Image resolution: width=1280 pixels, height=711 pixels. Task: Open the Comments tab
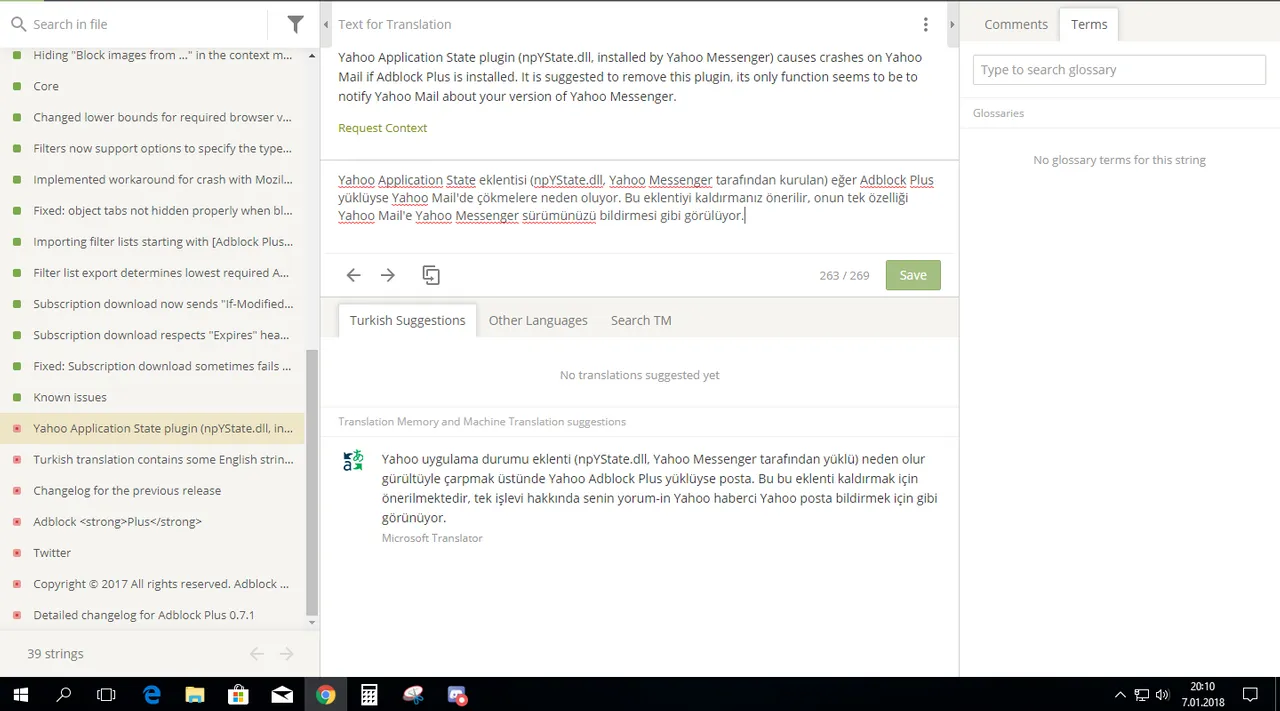pyautogui.click(x=1016, y=24)
